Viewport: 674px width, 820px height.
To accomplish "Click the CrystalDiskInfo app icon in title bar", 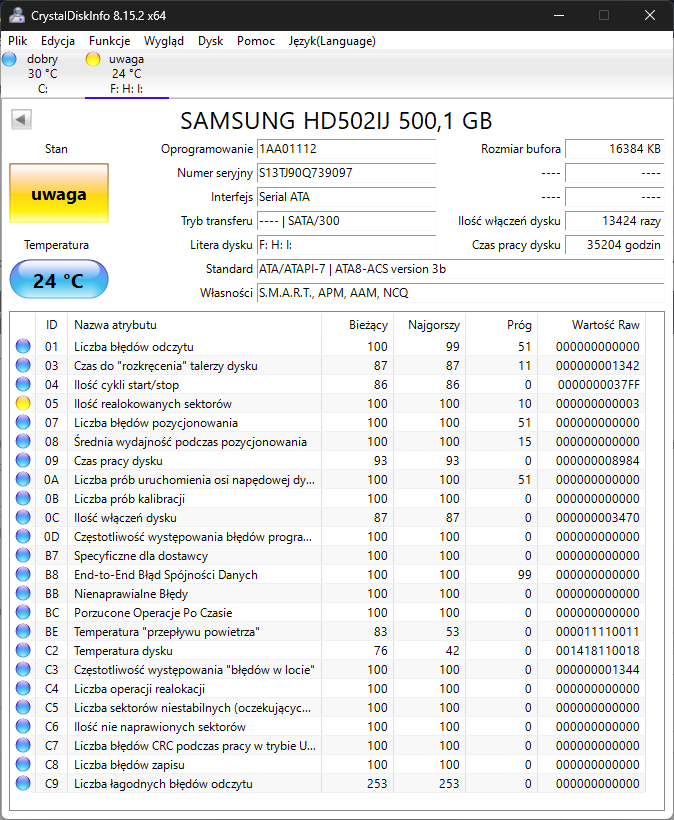I will [17, 15].
